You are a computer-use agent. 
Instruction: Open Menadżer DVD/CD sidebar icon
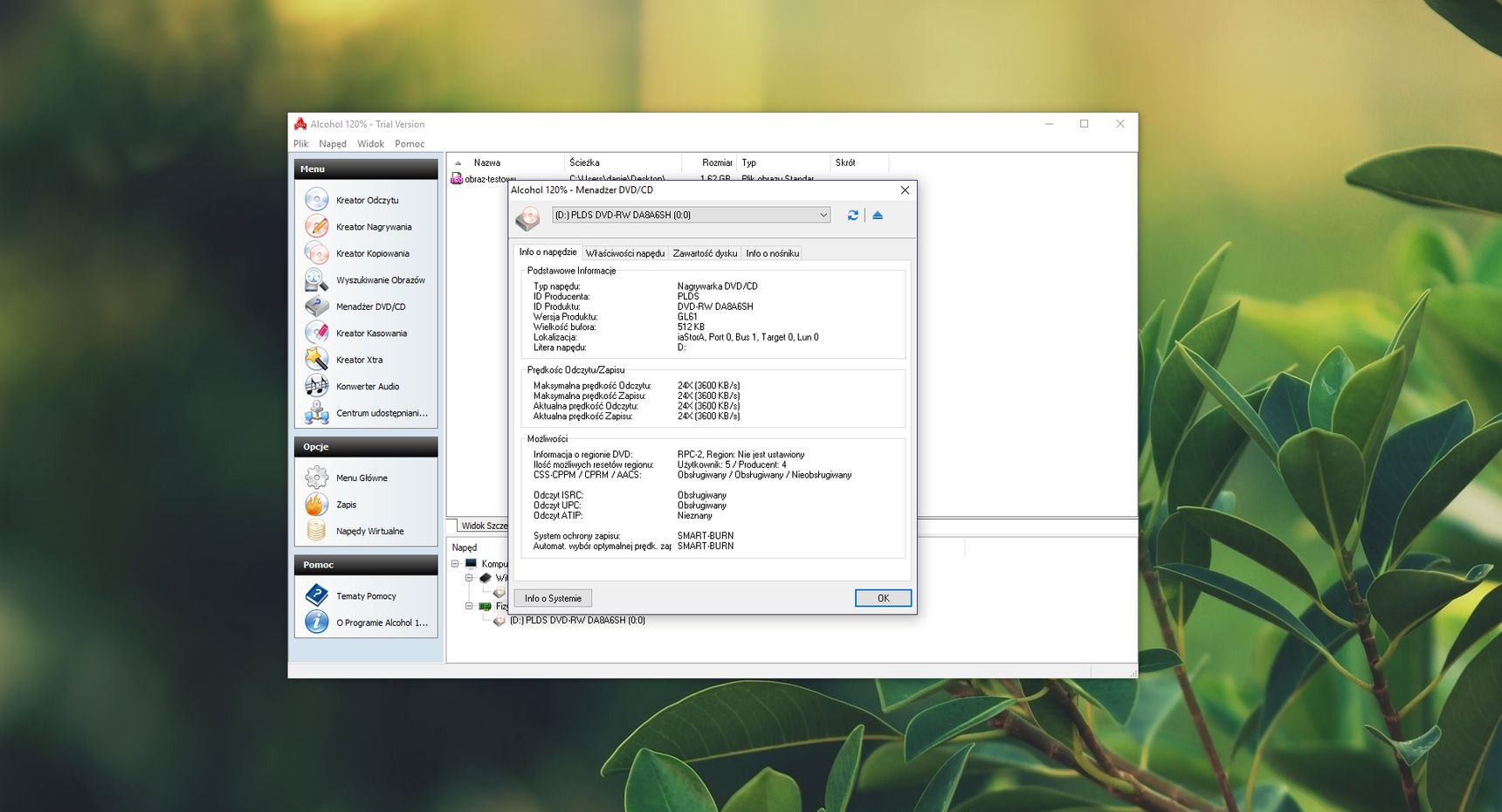click(x=316, y=306)
